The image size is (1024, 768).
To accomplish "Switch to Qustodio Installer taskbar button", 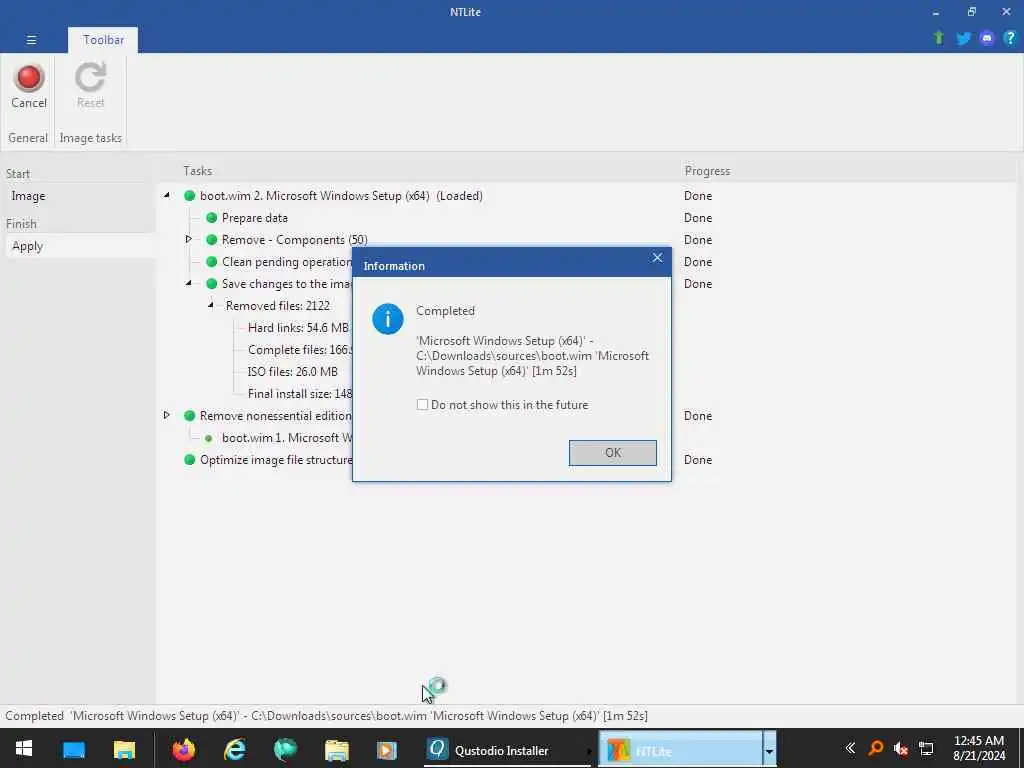I will [506, 750].
